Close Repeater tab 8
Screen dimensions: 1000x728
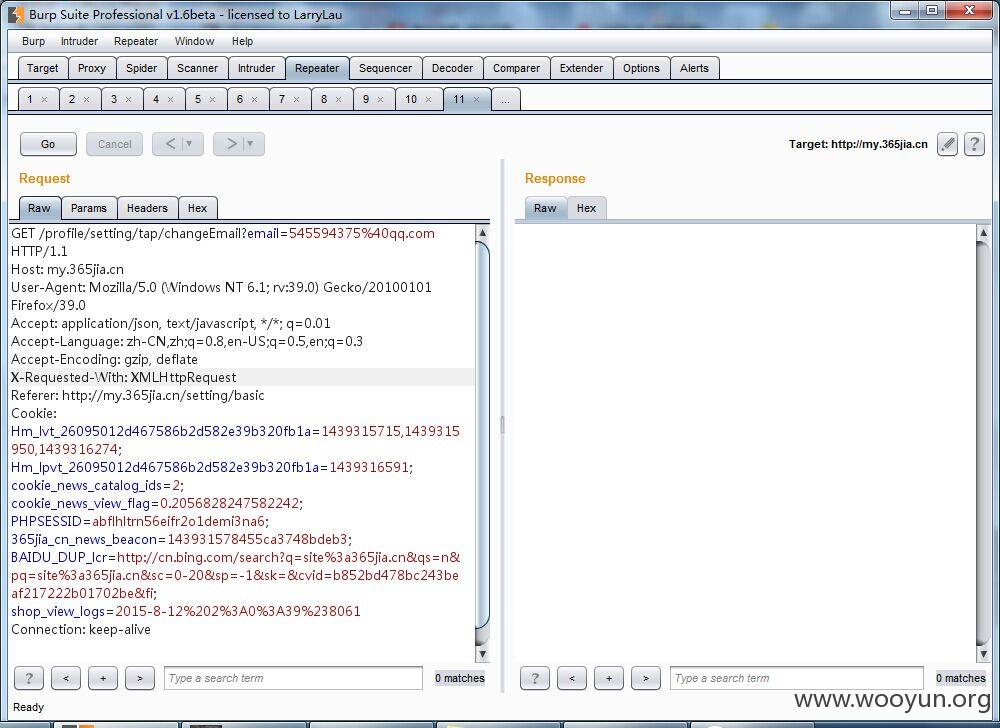(x=338, y=99)
